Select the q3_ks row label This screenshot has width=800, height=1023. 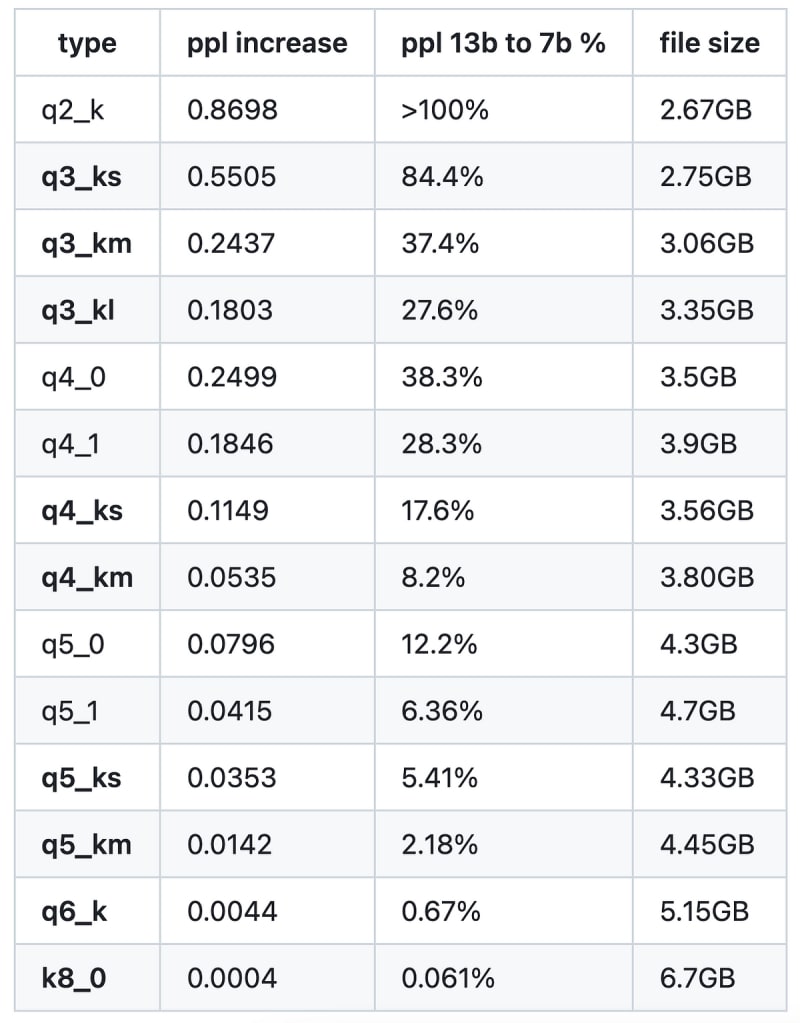[x=81, y=177]
